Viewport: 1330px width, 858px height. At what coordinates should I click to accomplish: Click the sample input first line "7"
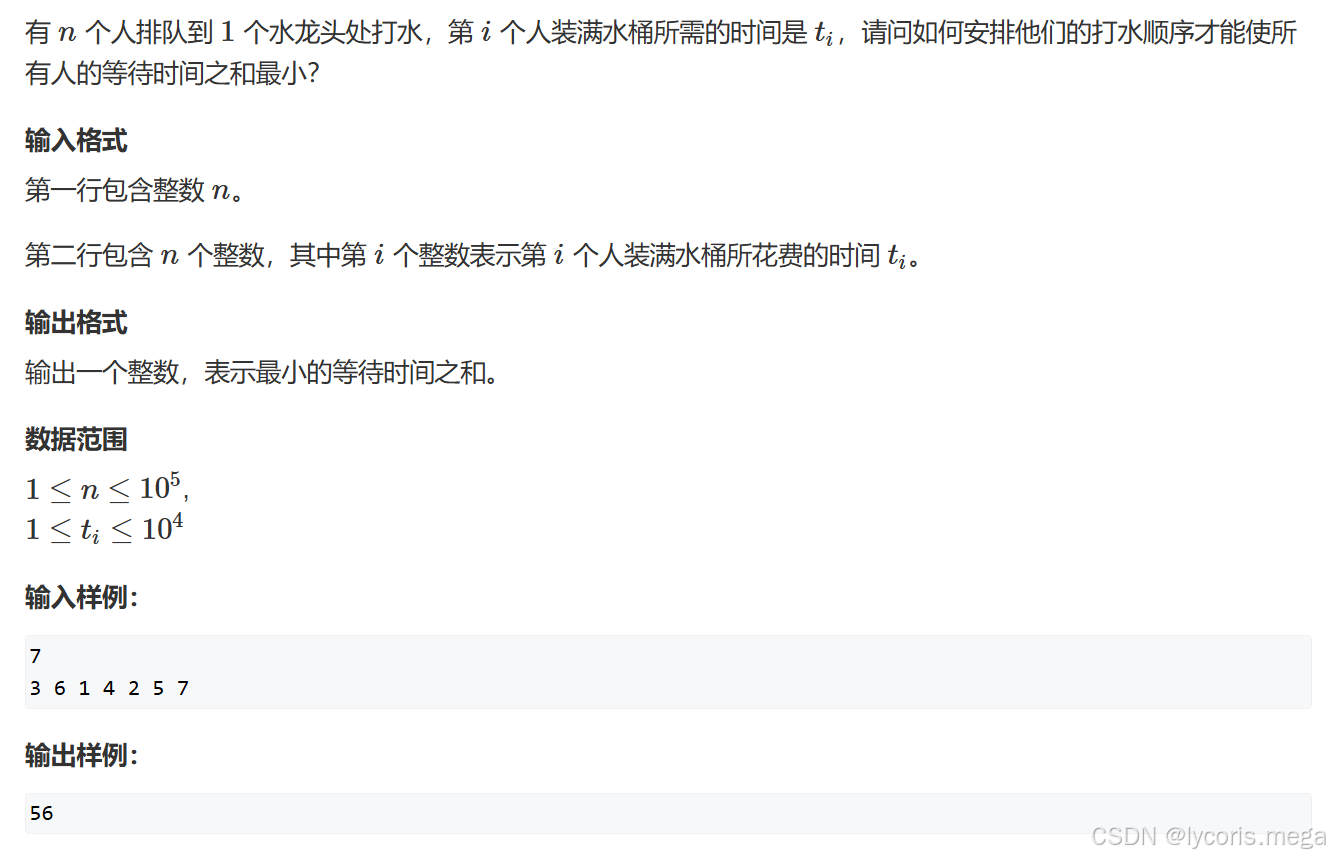(x=36, y=657)
